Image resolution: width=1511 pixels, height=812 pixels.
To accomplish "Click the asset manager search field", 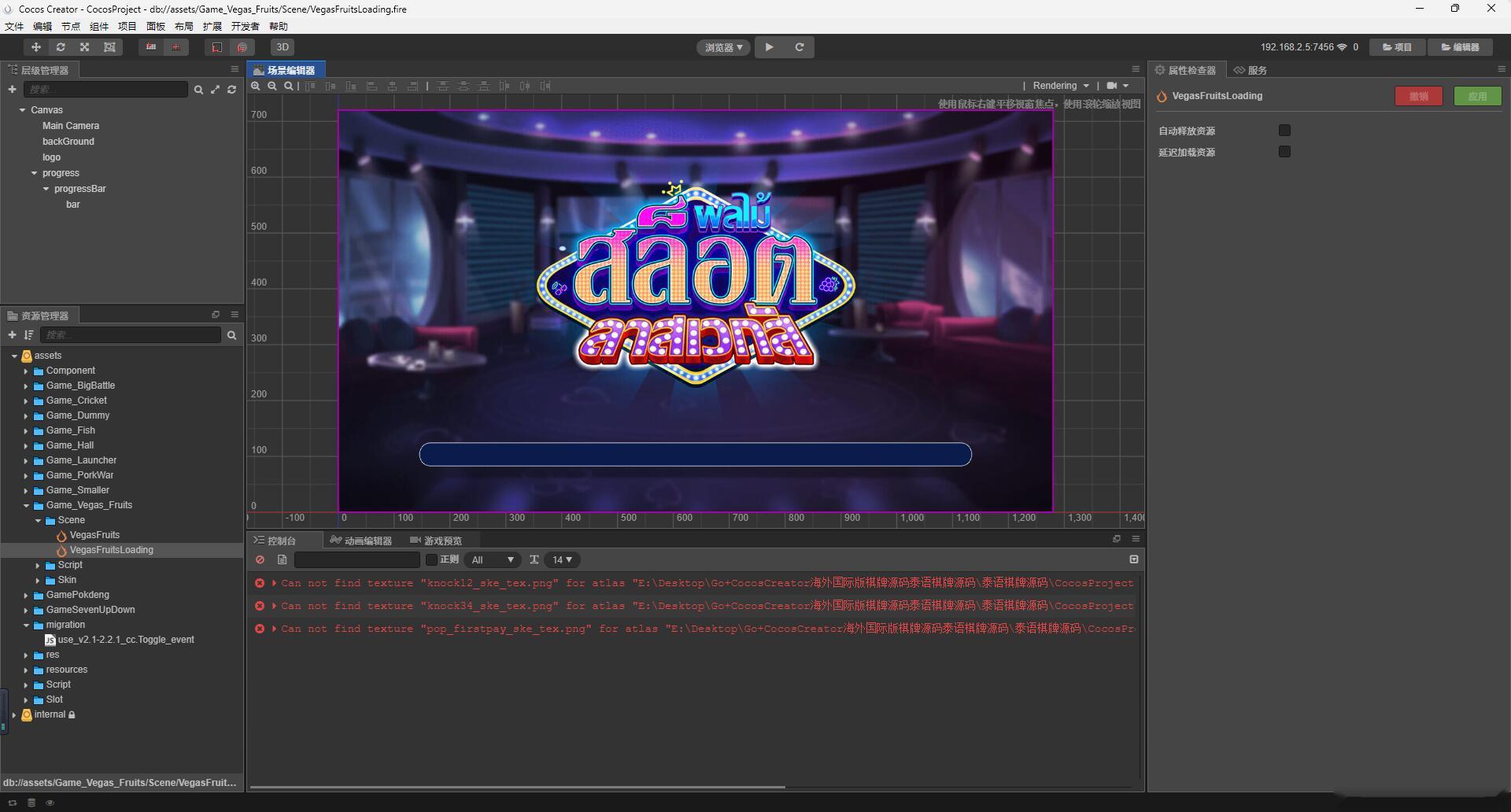I will tap(131, 335).
